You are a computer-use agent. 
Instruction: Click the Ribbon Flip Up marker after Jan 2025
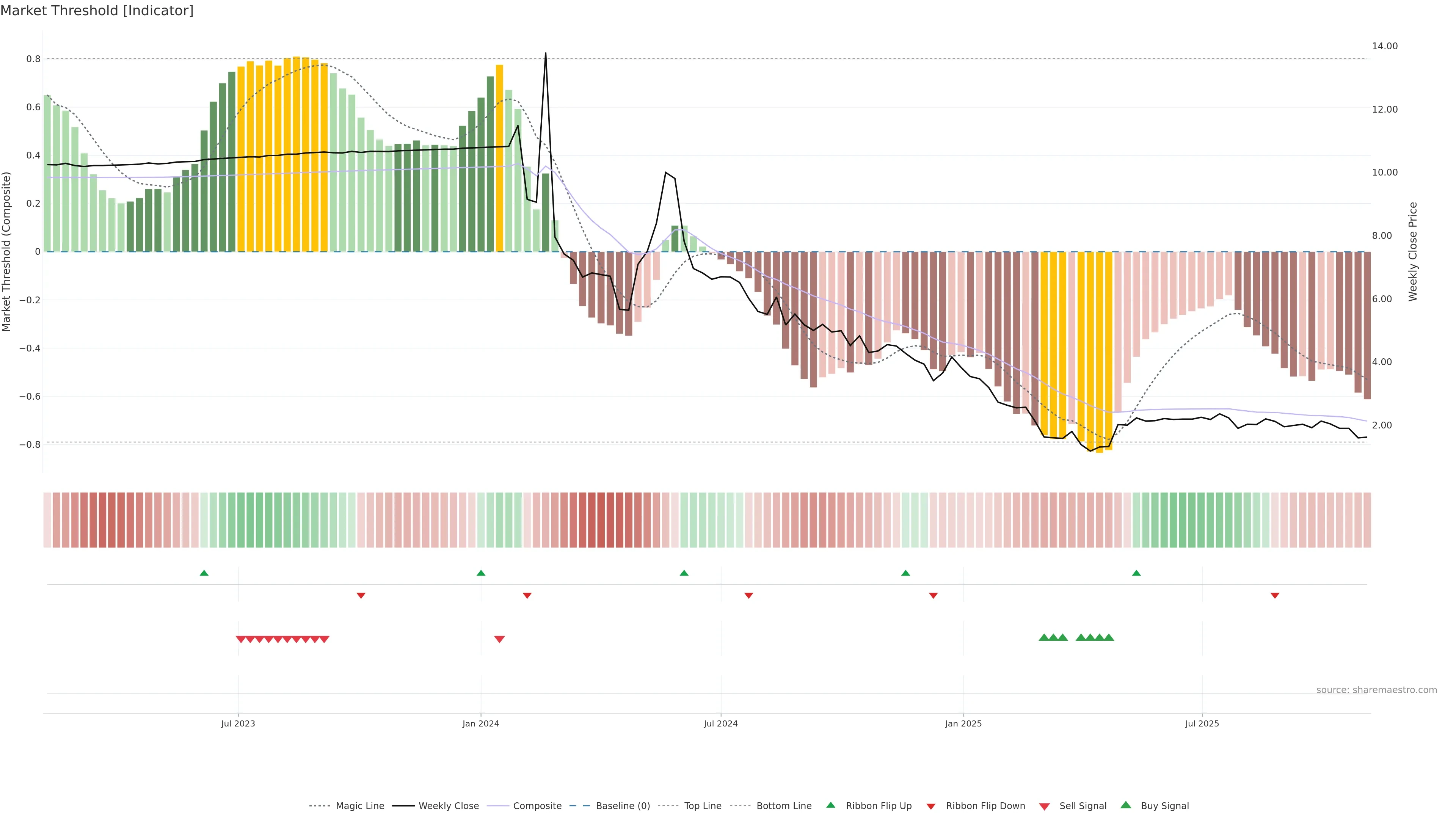pyautogui.click(x=1136, y=573)
